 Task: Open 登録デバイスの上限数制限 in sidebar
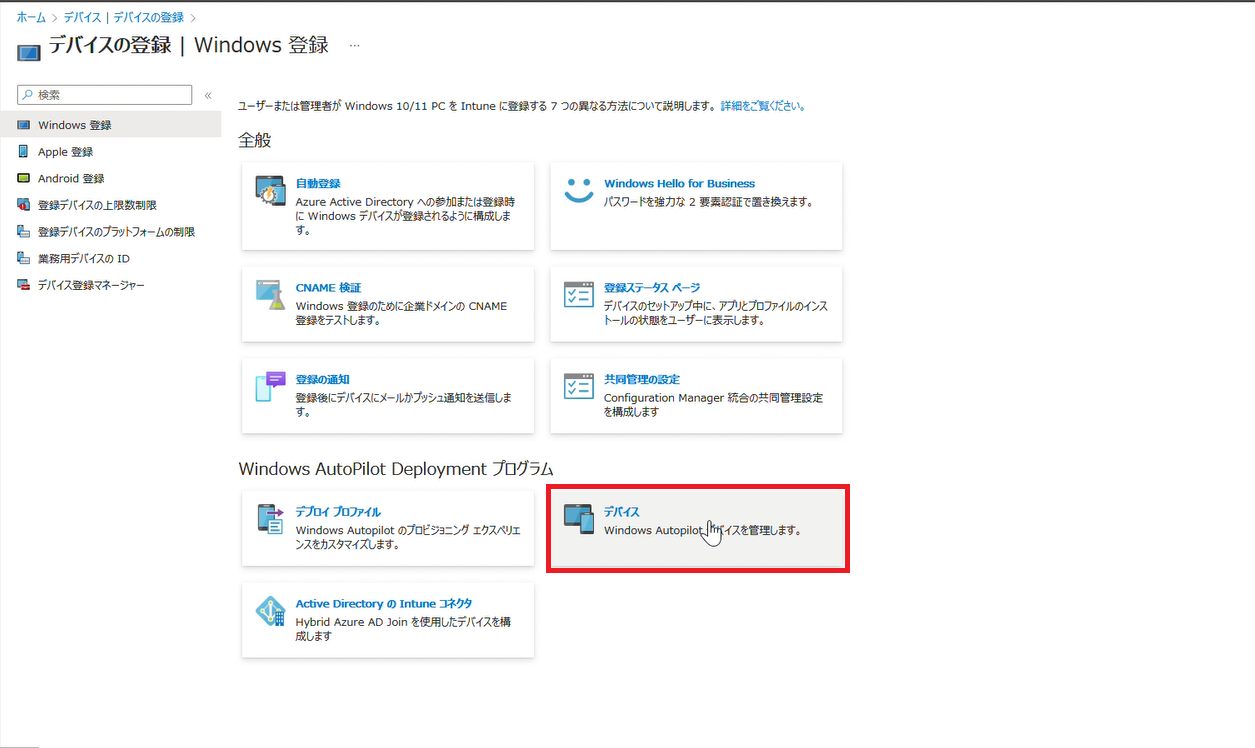[97, 205]
